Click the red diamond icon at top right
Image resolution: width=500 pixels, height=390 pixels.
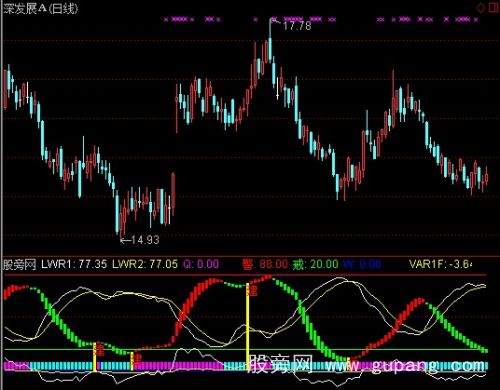[x=480, y=8]
